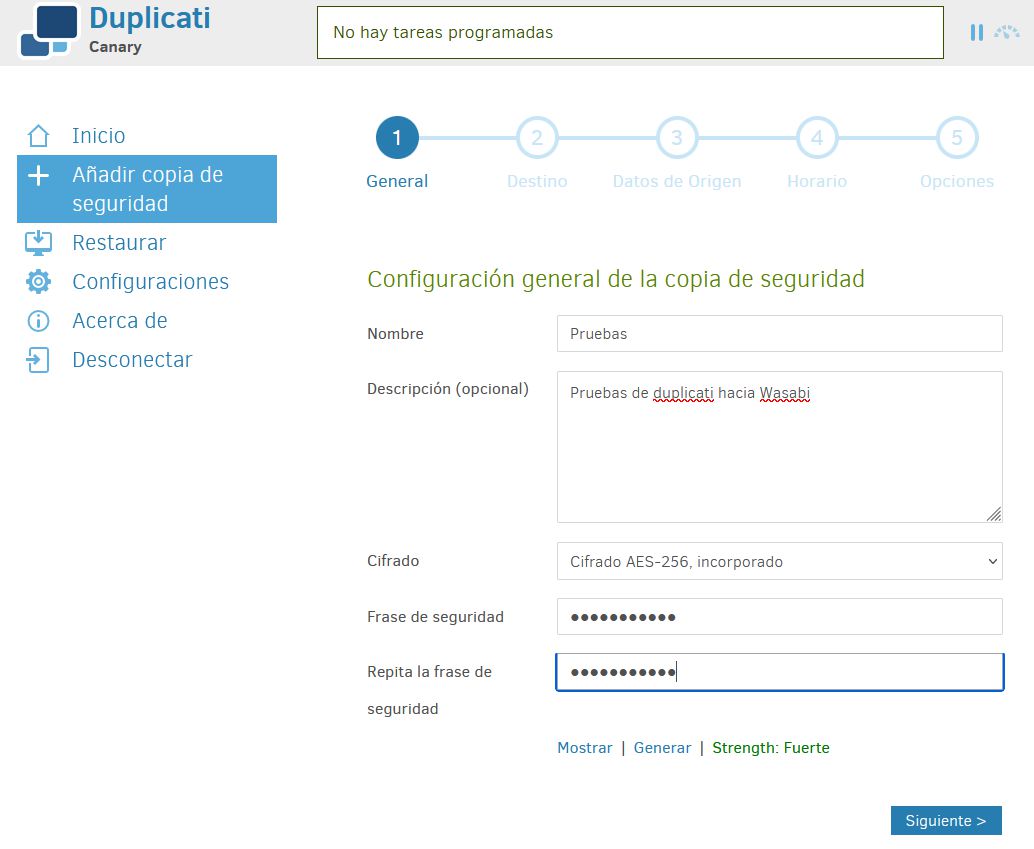This screenshot has height=849, width=1034.
Task: Select step 4 Horario
Action: click(x=817, y=138)
